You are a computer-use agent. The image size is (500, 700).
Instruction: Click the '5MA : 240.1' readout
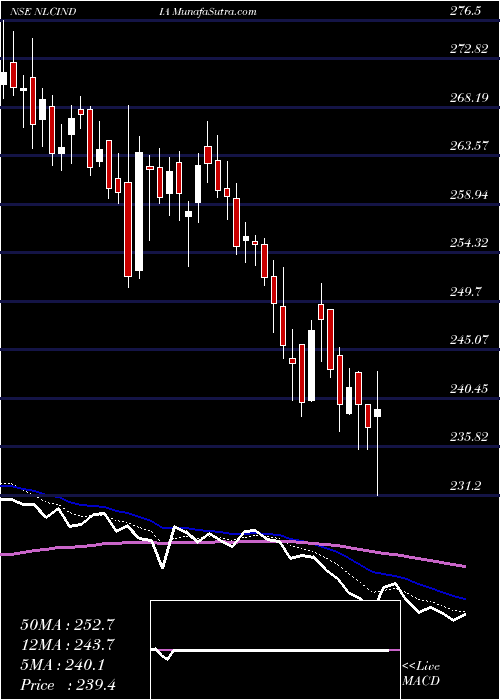coord(63,665)
